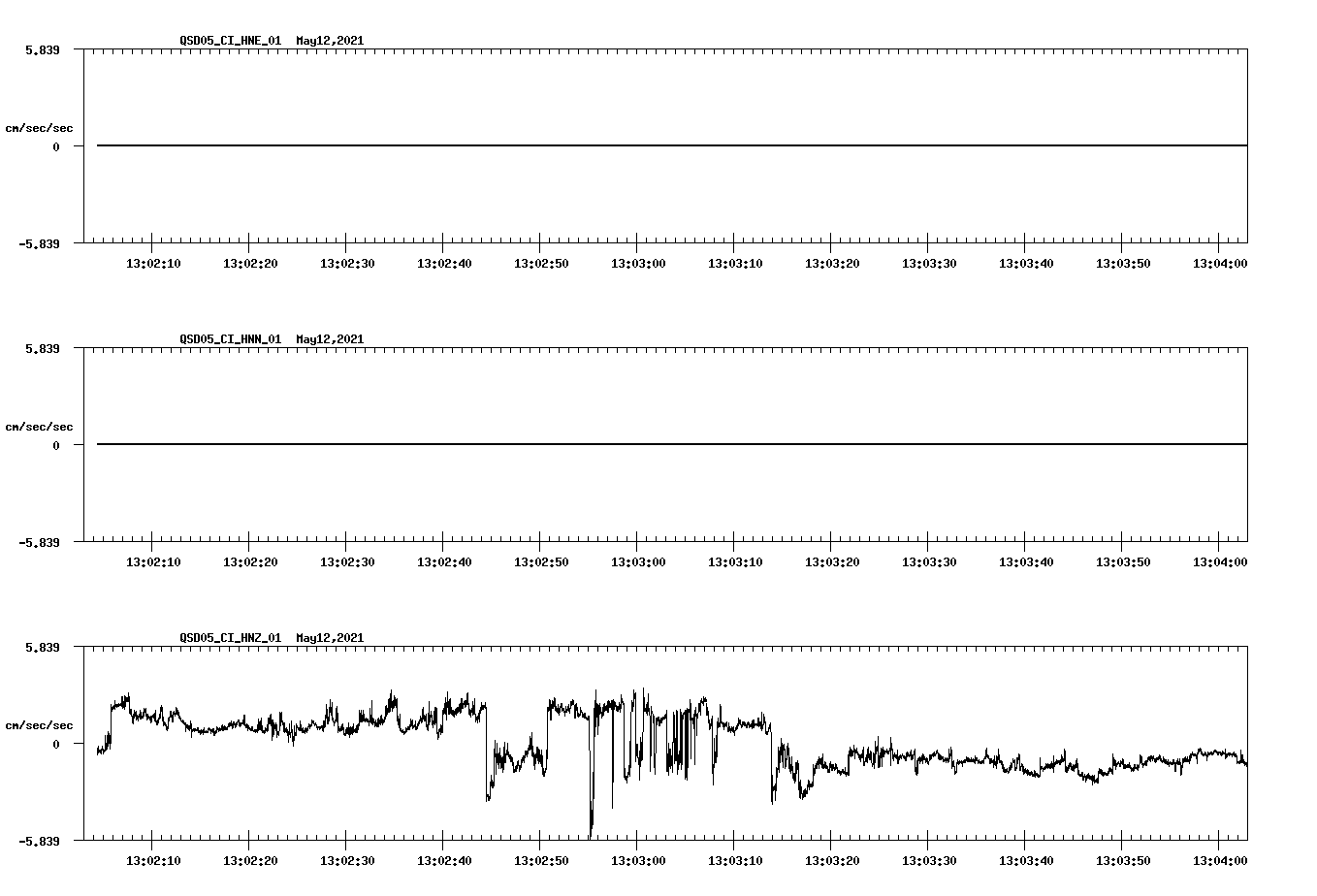Click the 13:02:10 time label on HNE axis
This screenshot has width=1317, height=896.
coord(152,262)
